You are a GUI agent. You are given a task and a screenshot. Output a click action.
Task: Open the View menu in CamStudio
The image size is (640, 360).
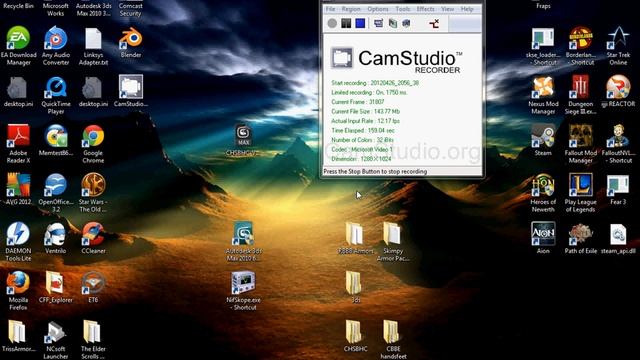tap(447, 9)
